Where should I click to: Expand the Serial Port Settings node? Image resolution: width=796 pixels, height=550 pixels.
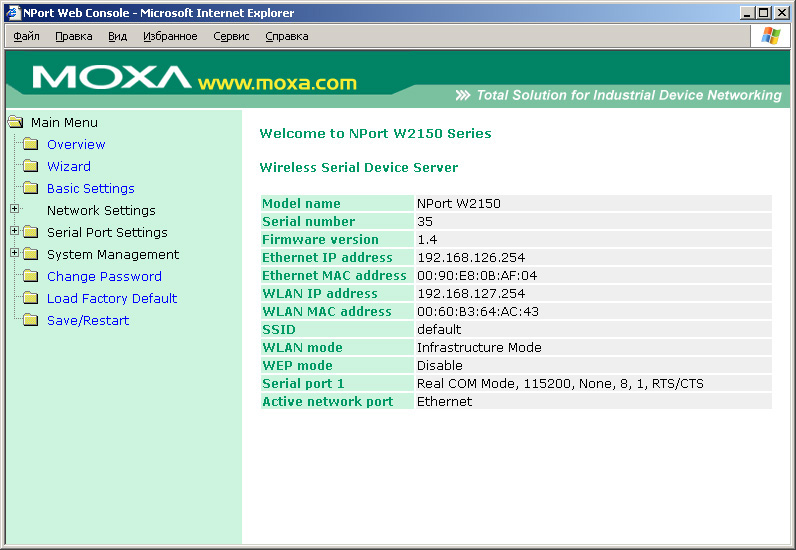(x=15, y=231)
